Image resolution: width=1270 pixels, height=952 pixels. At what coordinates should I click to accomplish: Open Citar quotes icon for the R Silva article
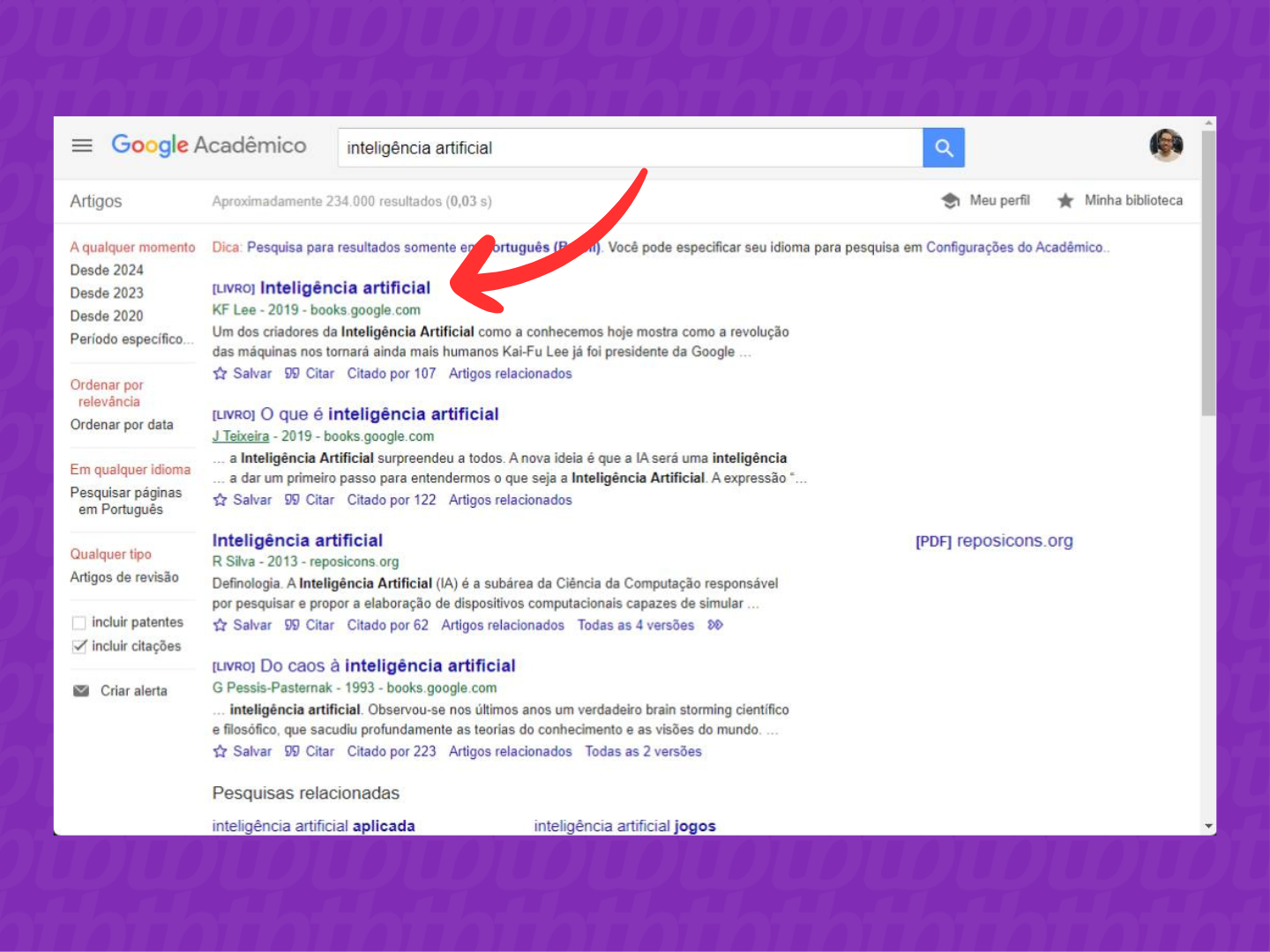[291, 625]
